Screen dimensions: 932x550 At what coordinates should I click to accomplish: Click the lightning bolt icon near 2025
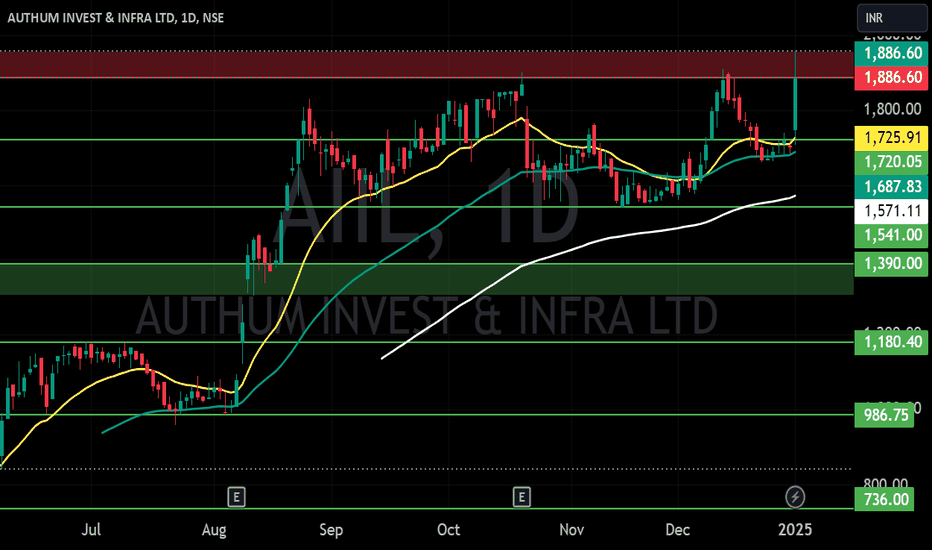(x=795, y=496)
